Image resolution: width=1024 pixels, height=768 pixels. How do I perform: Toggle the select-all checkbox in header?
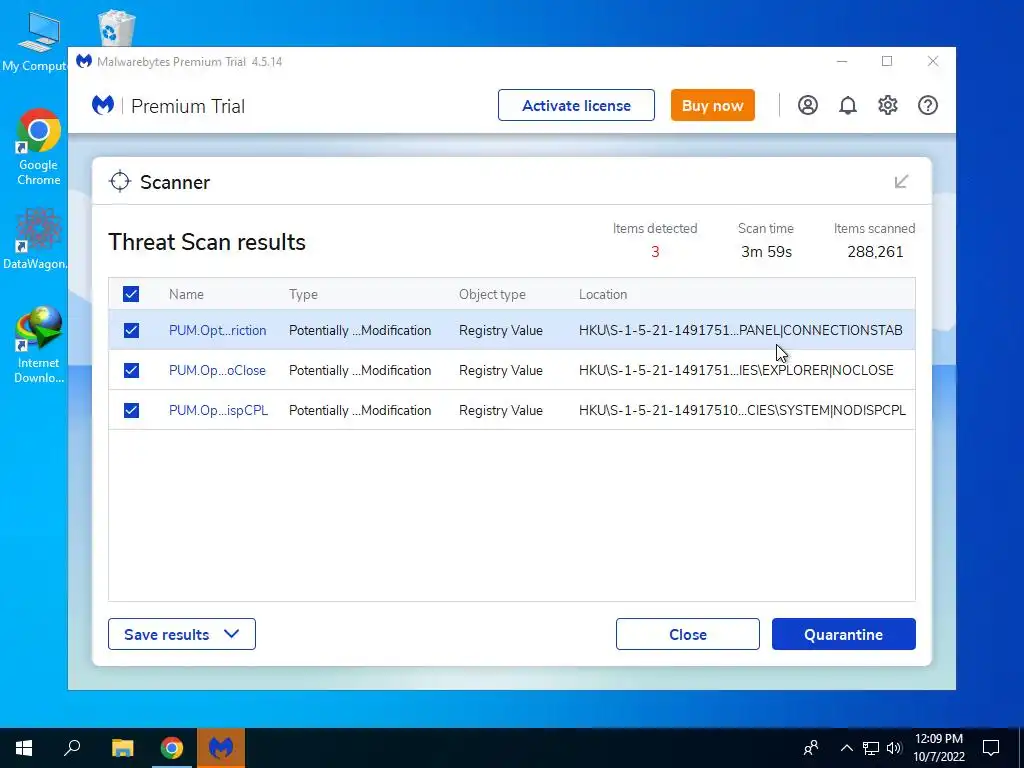point(131,294)
